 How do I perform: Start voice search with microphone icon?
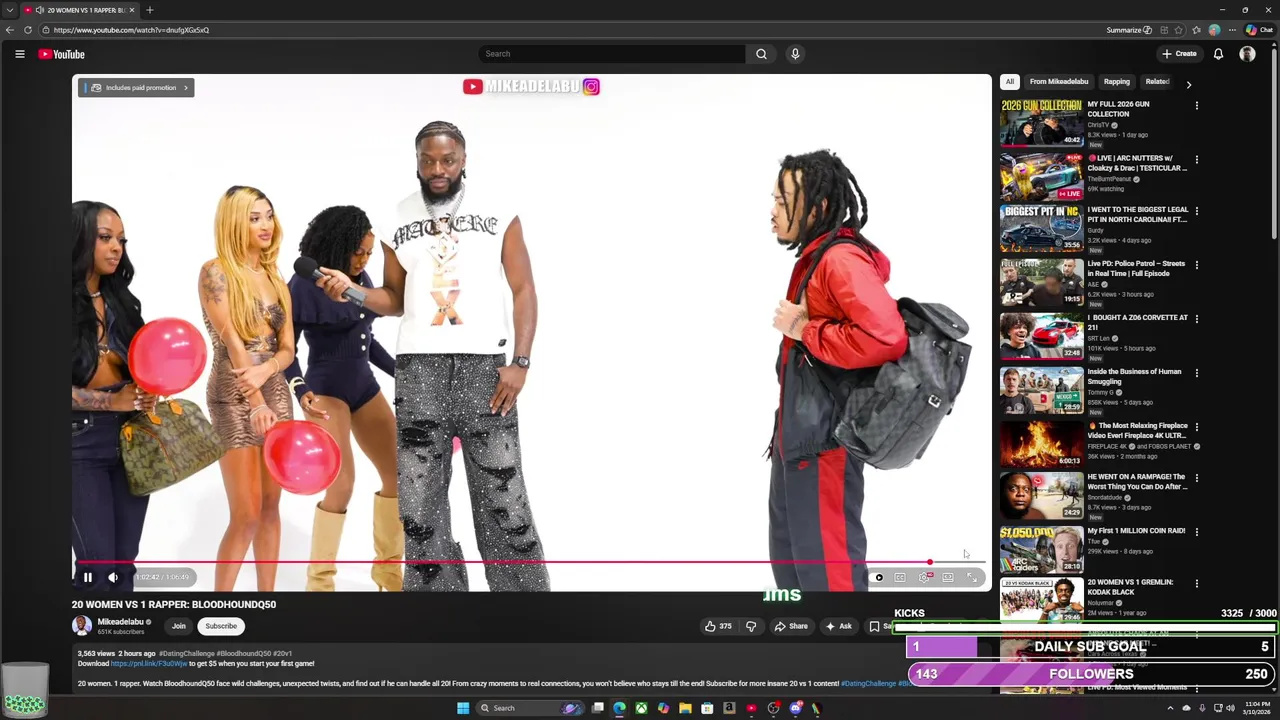tap(795, 54)
